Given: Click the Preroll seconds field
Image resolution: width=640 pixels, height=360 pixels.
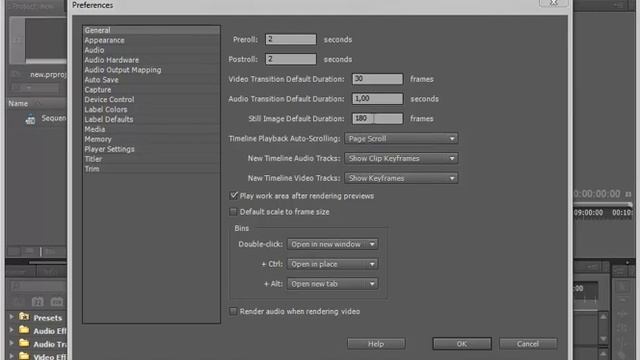Looking at the screenshot, I should [x=291, y=39].
